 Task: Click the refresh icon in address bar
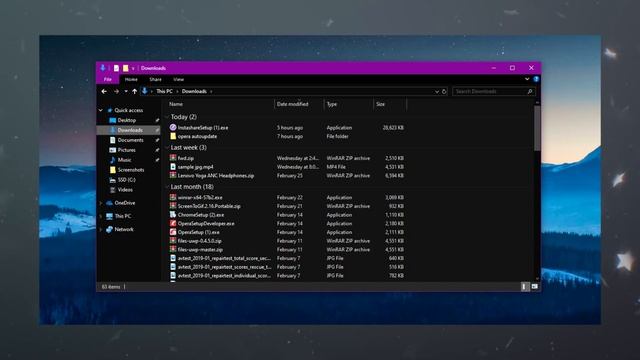click(444, 91)
